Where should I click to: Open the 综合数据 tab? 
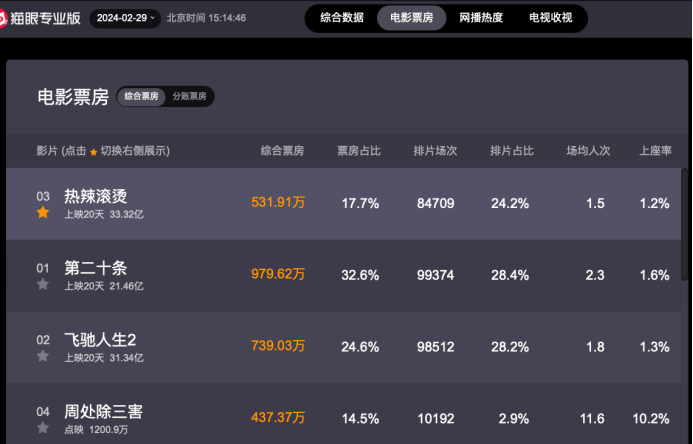(342, 18)
